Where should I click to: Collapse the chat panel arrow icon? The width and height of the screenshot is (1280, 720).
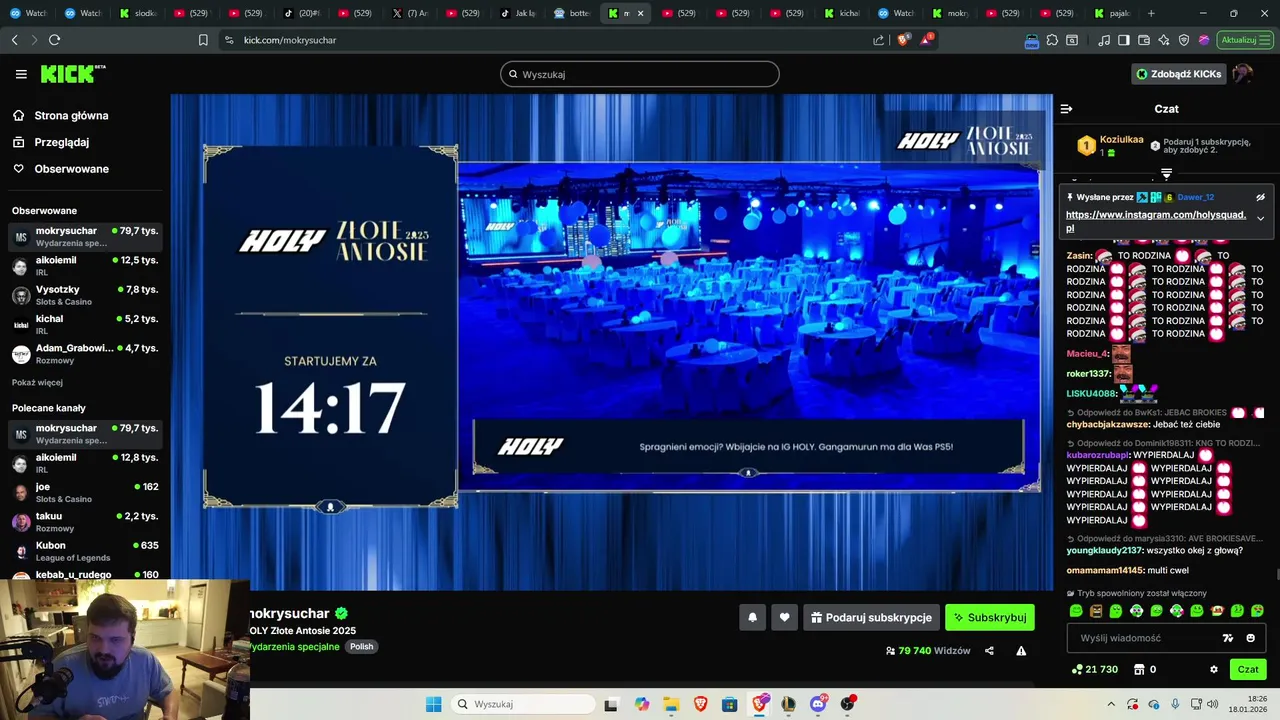tap(1066, 109)
